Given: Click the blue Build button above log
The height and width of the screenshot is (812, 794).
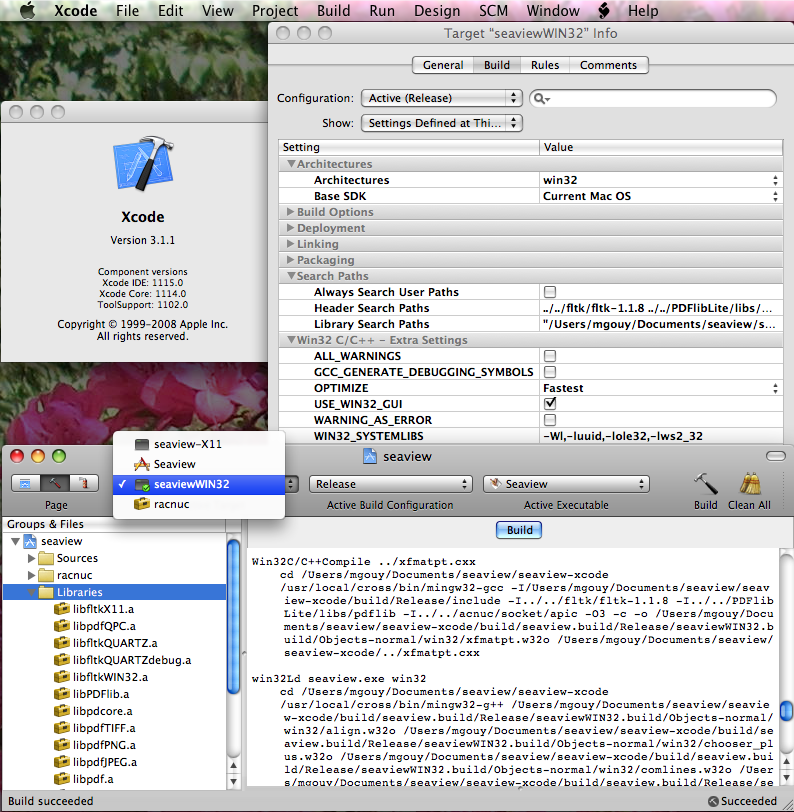Looking at the screenshot, I should tap(519, 530).
